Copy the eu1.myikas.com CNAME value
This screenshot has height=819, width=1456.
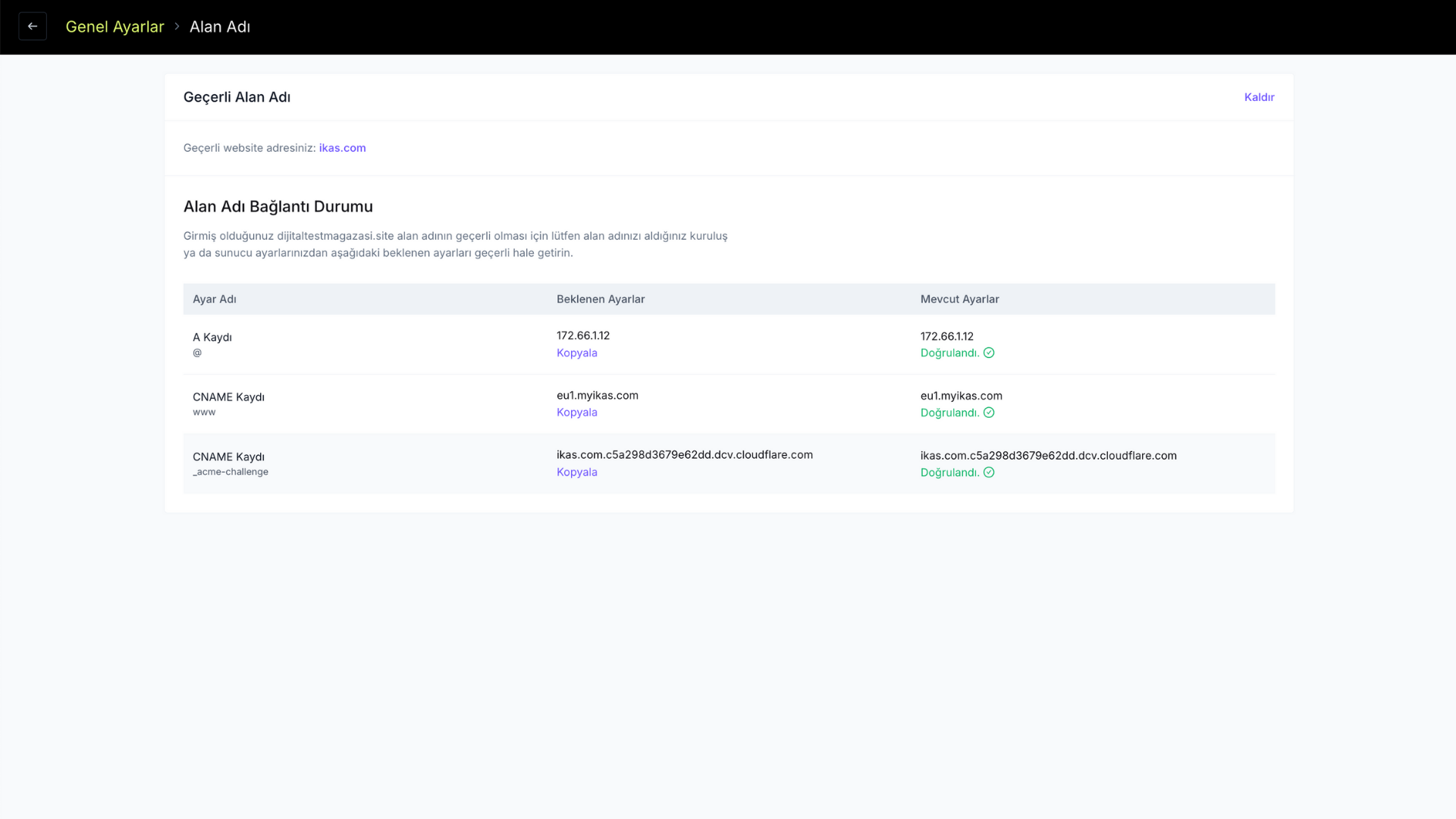pyautogui.click(x=576, y=413)
